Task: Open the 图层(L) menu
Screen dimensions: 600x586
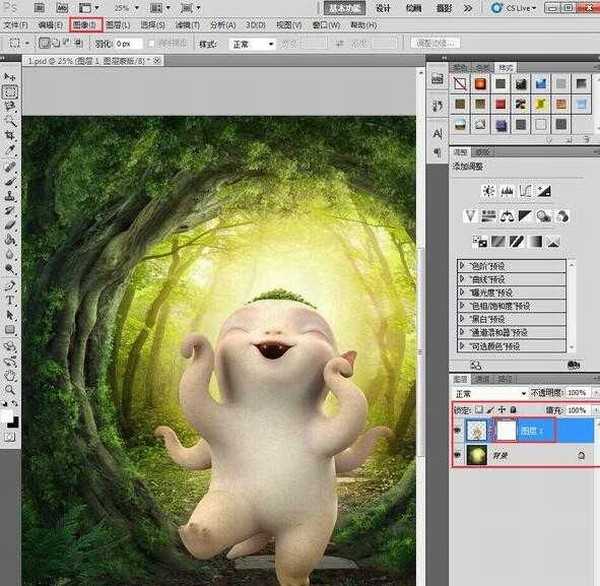Action: 118,23
